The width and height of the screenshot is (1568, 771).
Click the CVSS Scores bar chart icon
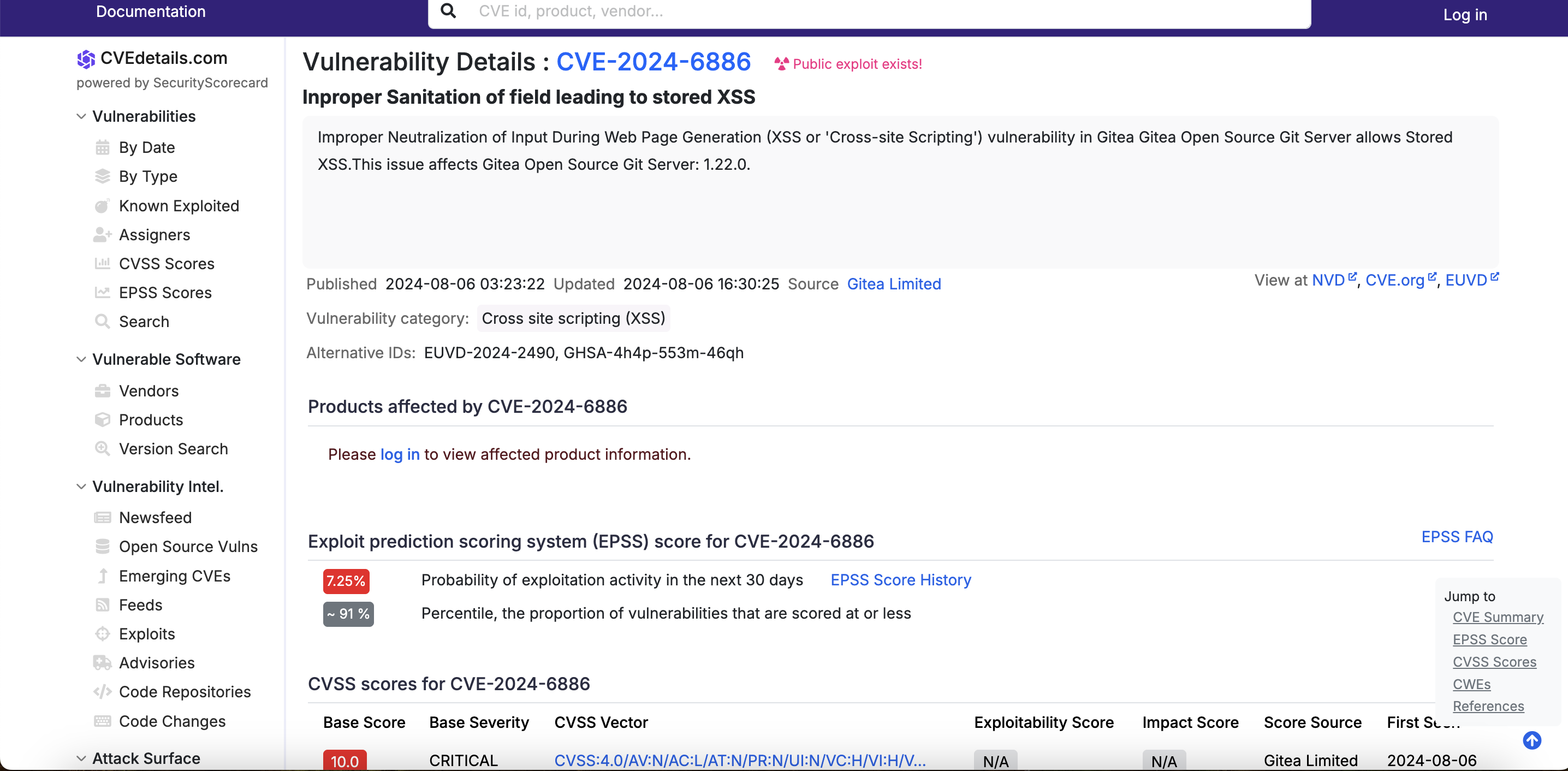pos(102,264)
